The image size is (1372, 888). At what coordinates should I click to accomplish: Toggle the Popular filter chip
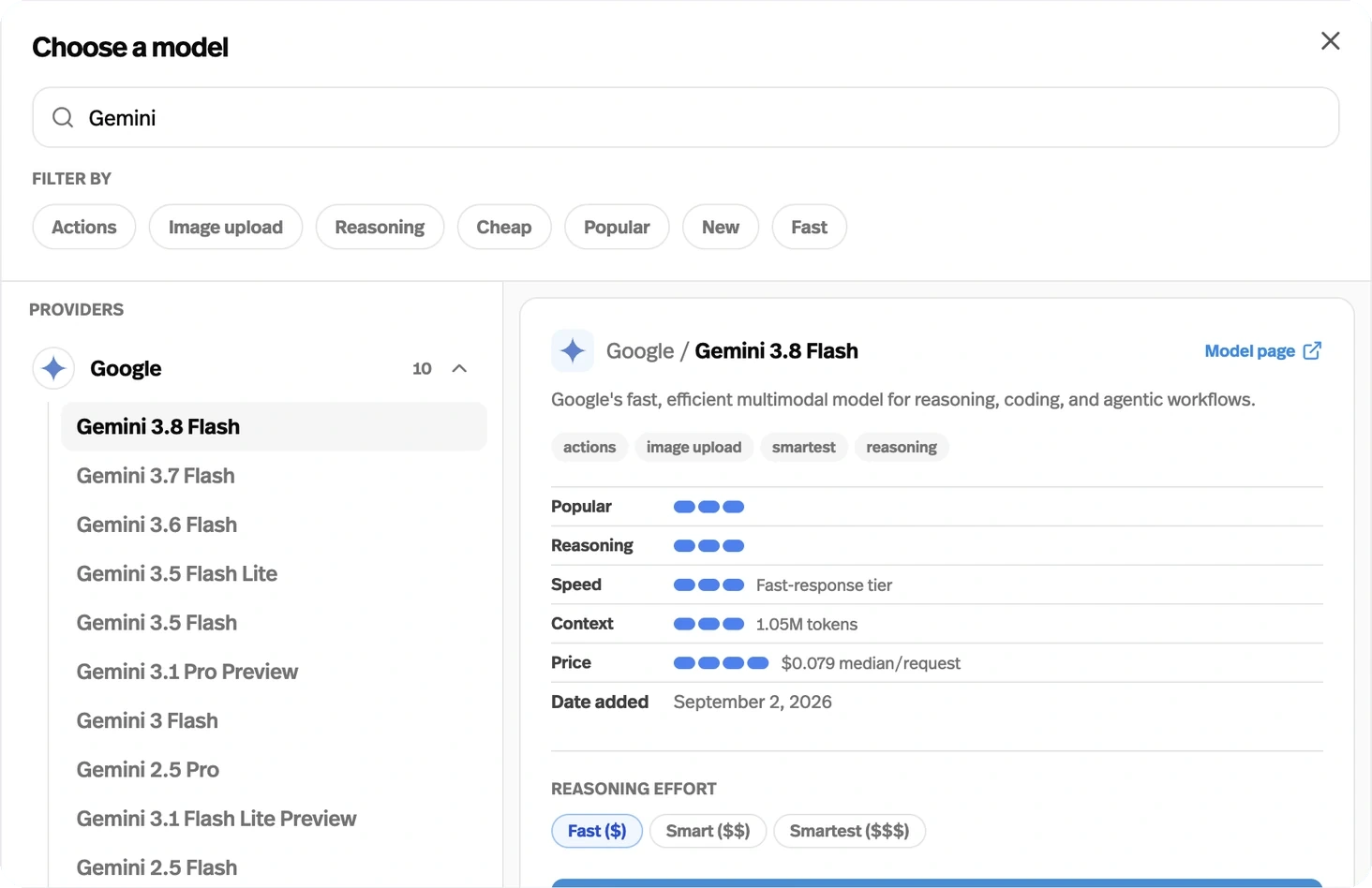tap(617, 227)
